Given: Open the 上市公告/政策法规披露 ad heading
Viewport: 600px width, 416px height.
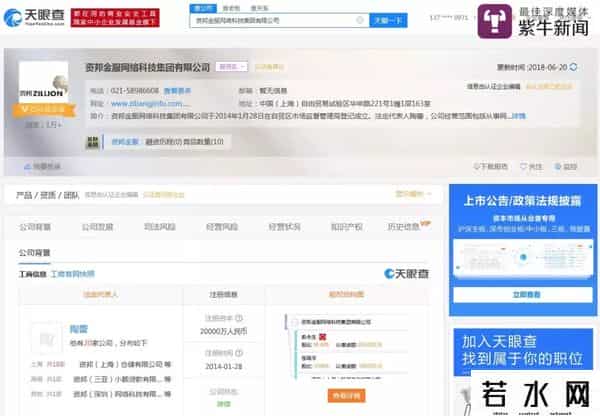Looking at the screenshot, I should pyautogui.click(x=523, y=201).
